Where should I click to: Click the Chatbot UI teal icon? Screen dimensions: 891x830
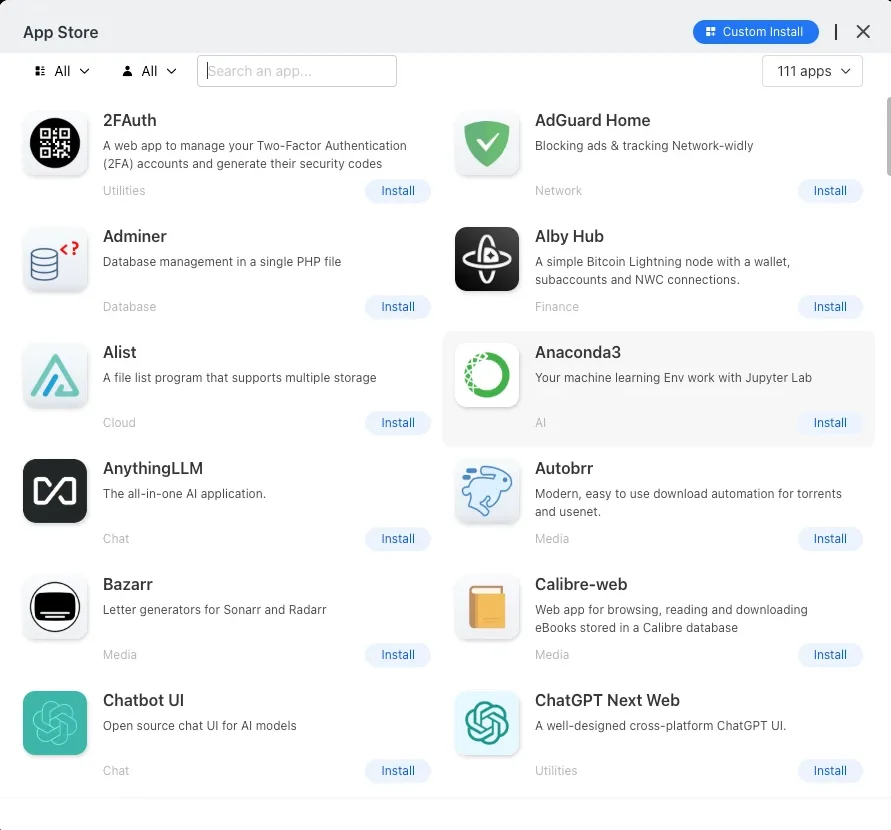55,723
